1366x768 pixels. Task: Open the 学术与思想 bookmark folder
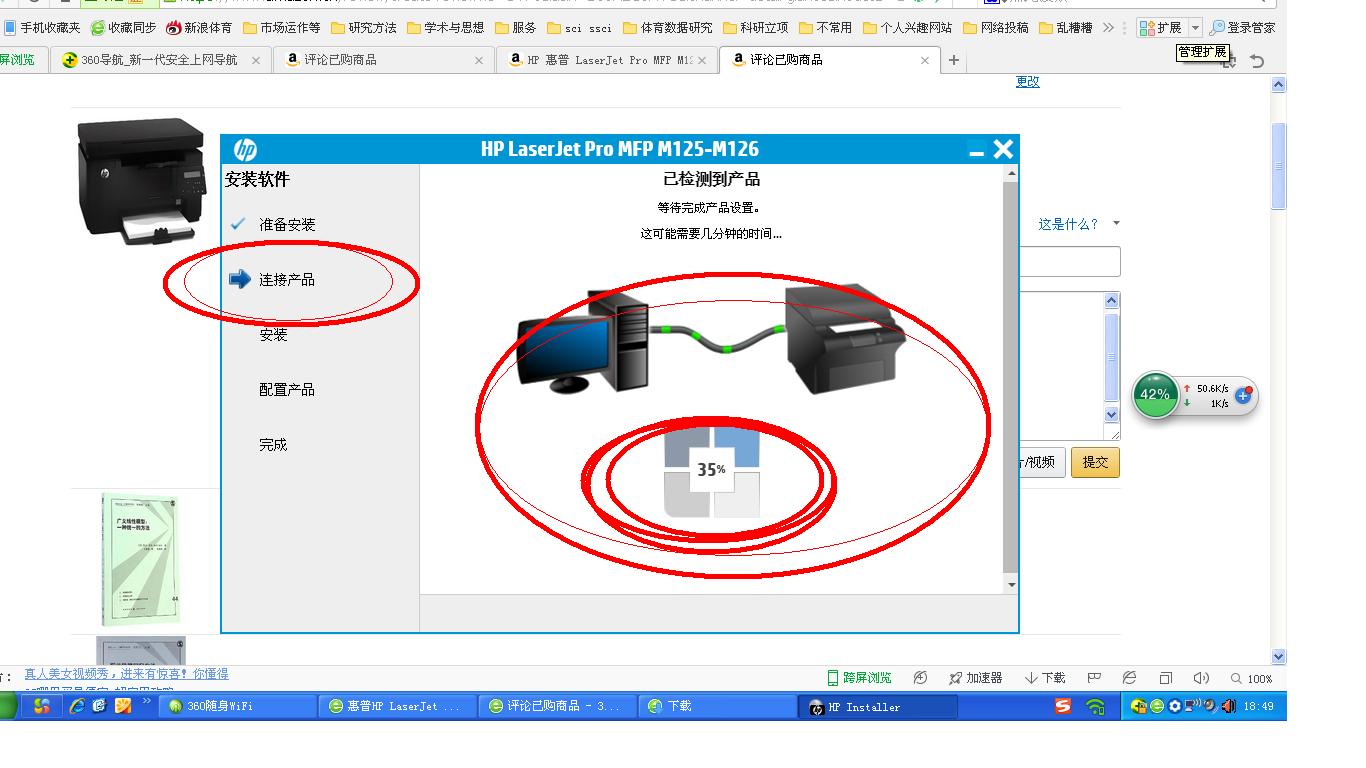pyautogui.click(x=446, y=28)
